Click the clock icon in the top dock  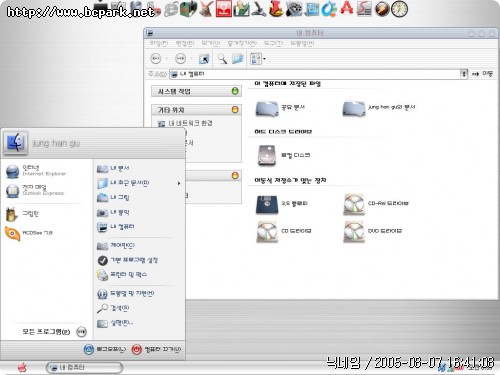pyautogui.click(x=399, y=9)
